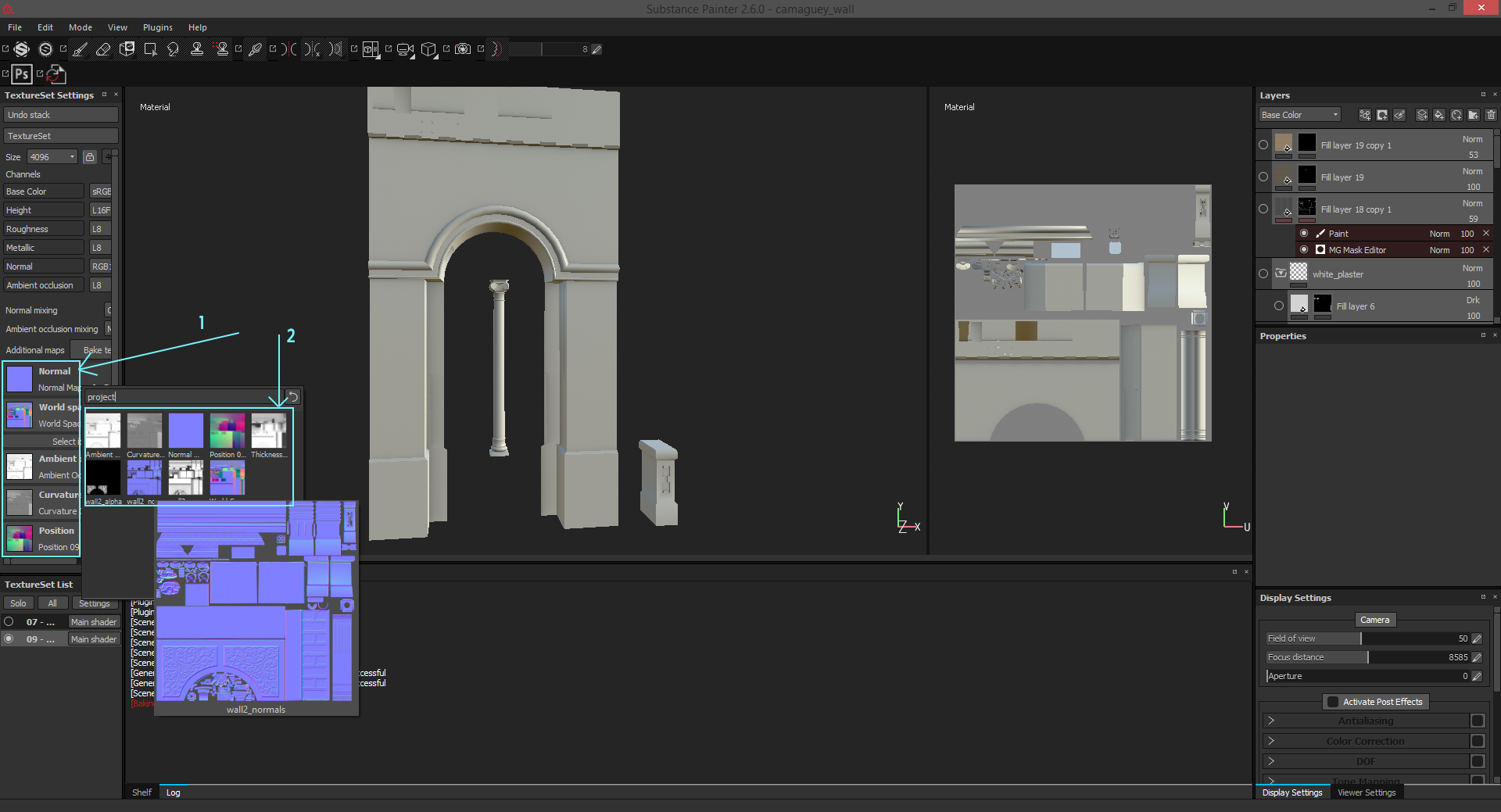The height and width of the screenshot is (812, 1501).
Task: Enable the Activate Post Effects checkbox
Action: [x=1333, y=702]
